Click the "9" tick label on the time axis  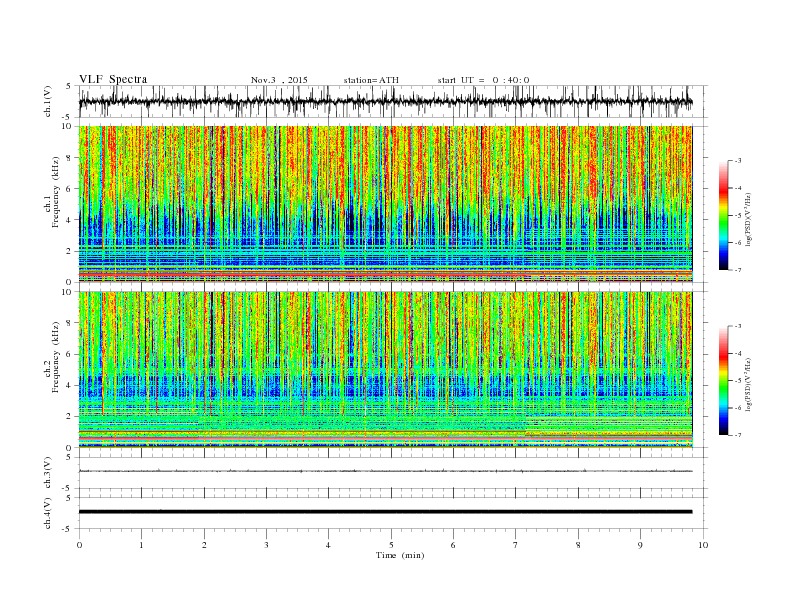point(640,545)
